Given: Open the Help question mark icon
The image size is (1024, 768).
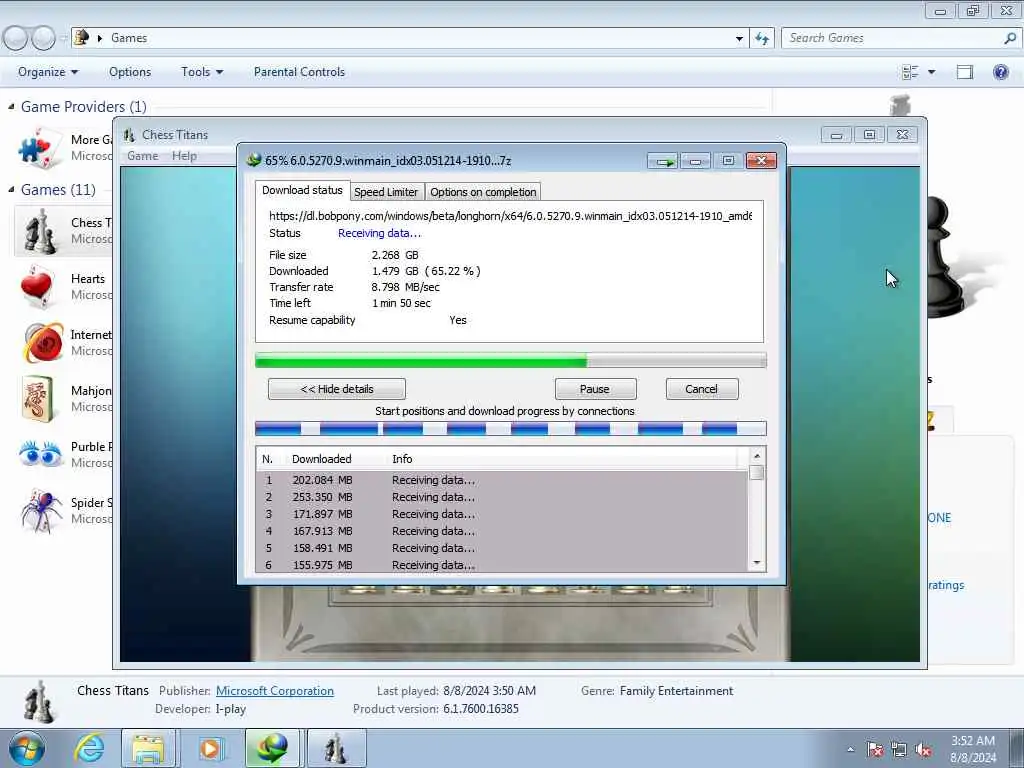Looking at the screenshot, I should coord(1000,72).
